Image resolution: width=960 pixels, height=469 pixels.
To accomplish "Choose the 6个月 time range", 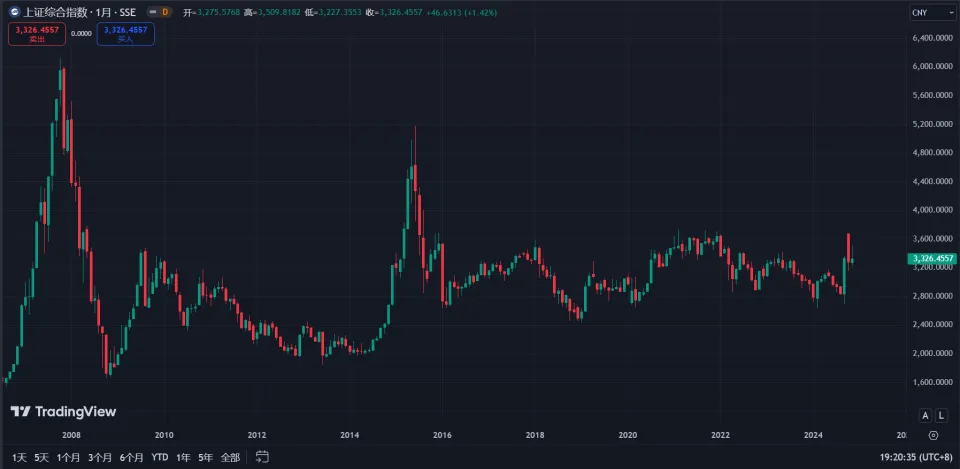I will click(131, 457).
